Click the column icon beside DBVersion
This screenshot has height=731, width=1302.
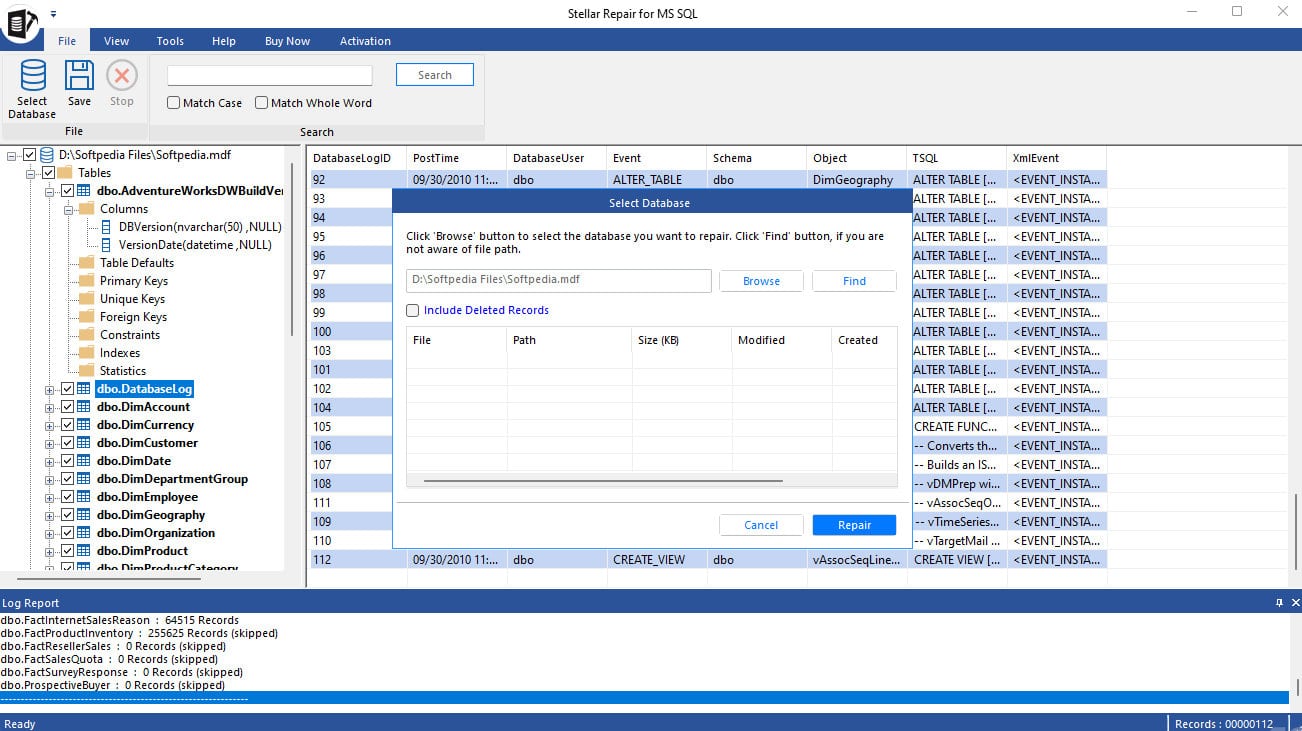click(x=108, y=227)
